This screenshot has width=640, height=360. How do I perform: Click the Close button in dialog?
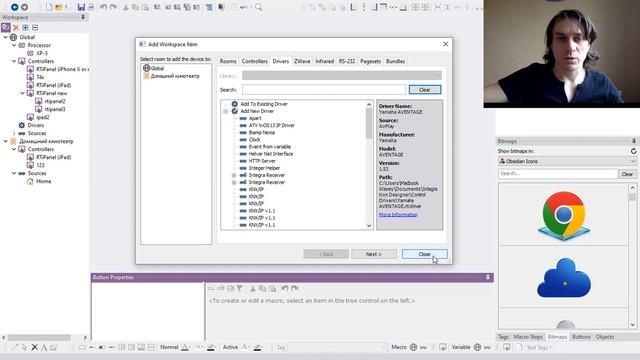coord(424,254)
